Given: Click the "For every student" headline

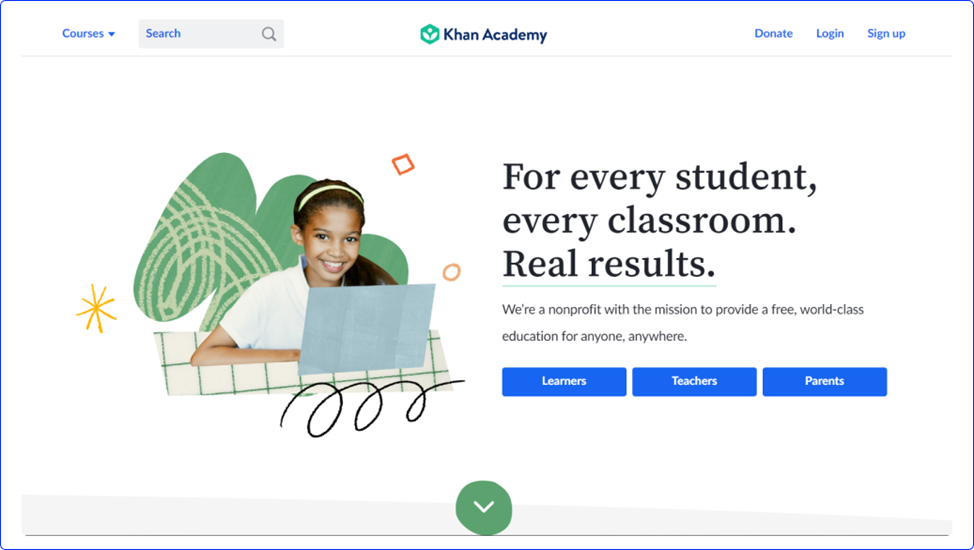Looking at the screenshot, I should [x=660, y=177].
